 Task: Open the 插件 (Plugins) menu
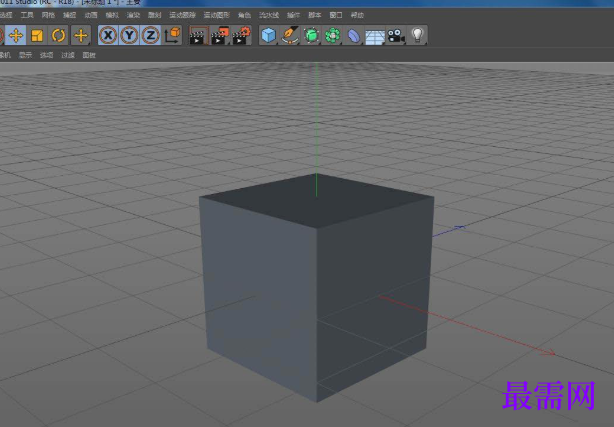click(293, 15)
